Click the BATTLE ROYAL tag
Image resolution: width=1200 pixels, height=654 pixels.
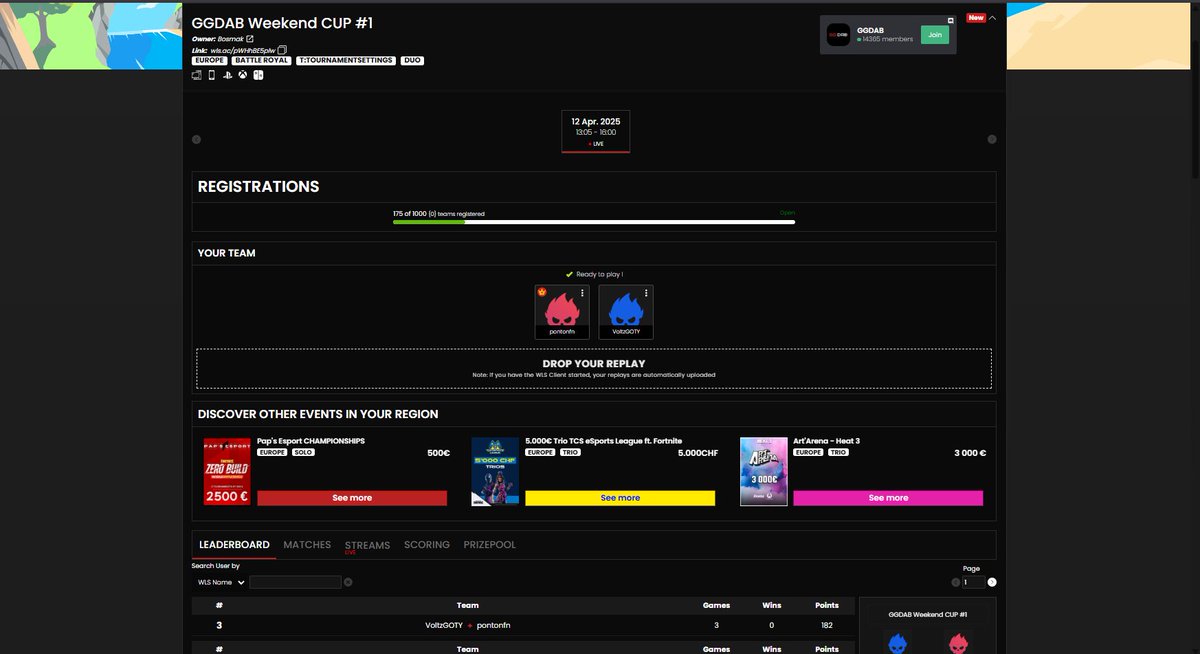pyautogui.click(x=262, y=60)
